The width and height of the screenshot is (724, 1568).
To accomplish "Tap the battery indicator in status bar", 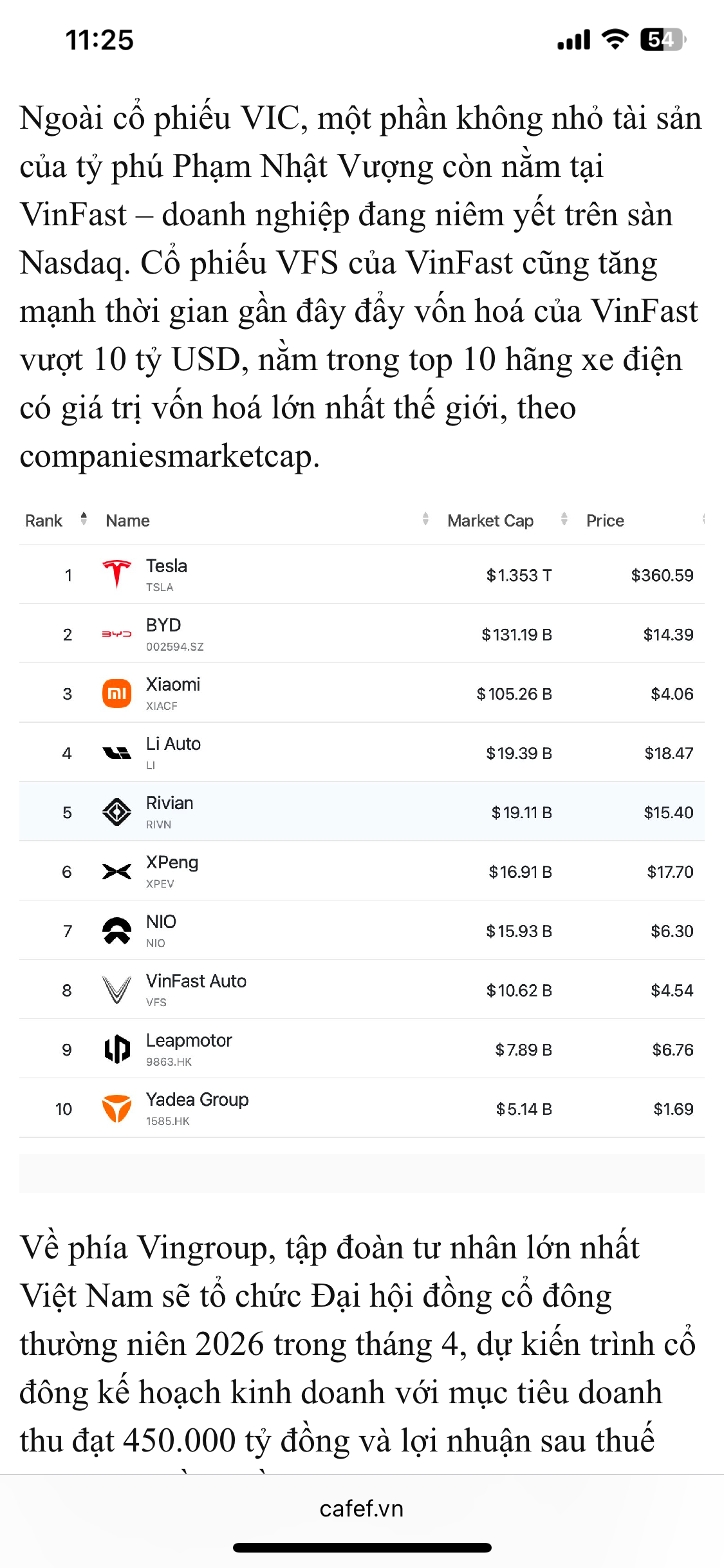I will pos(663,40).
